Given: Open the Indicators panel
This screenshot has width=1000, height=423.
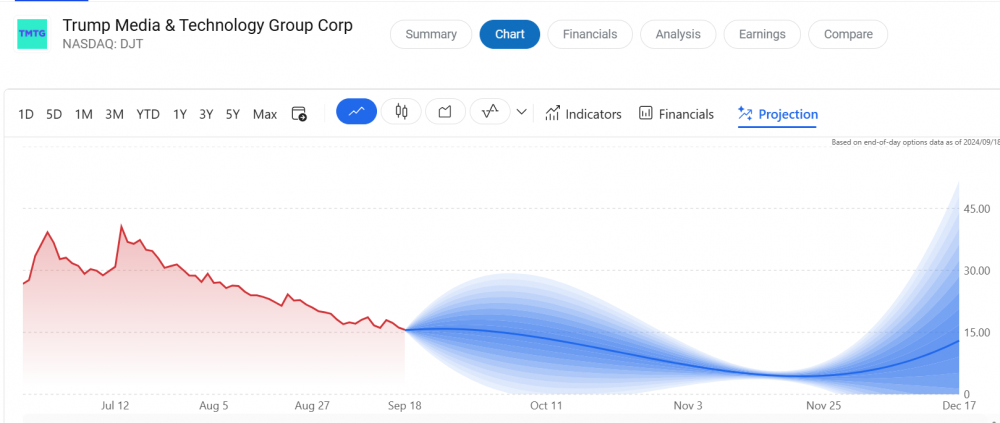Looking at the screenshot, I should point(583,114).
